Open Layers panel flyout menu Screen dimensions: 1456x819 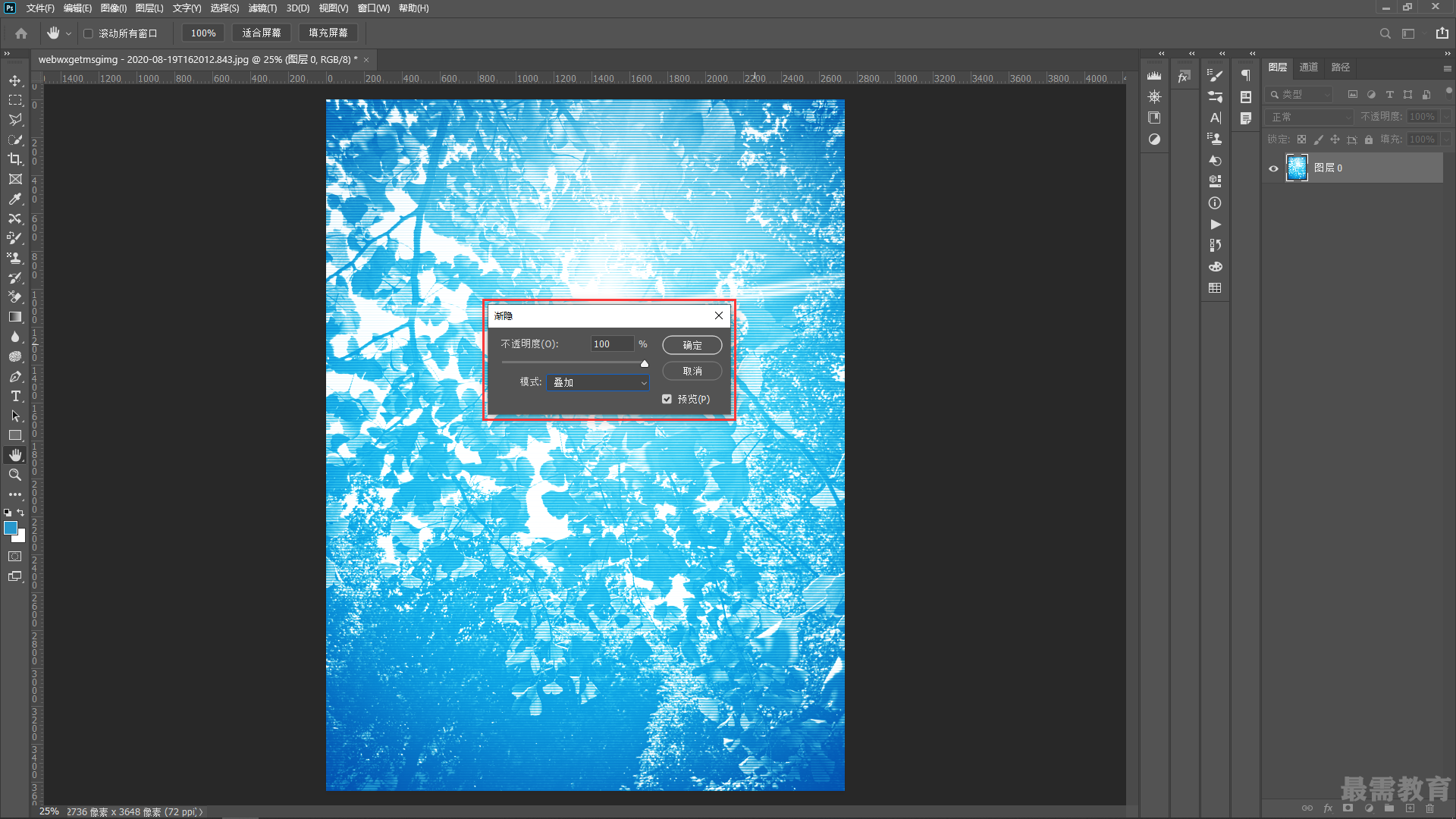coord(1447,68)
